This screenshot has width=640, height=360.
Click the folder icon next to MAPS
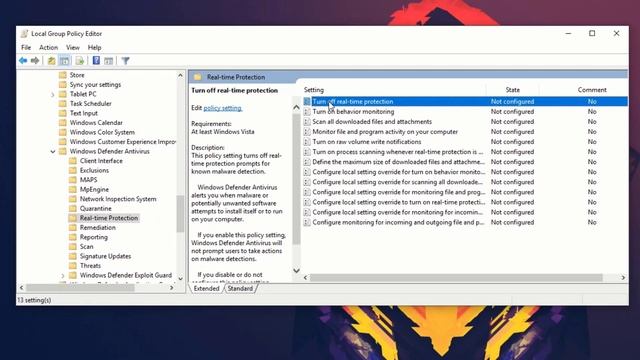pos(73,180)
